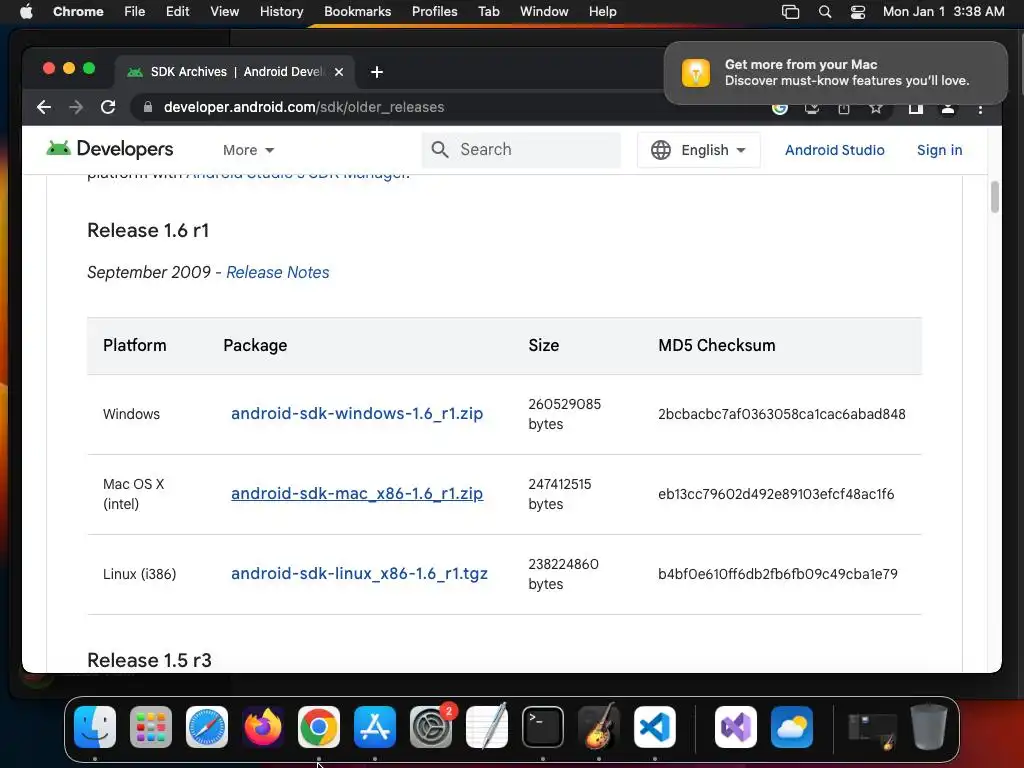This screenshot has height=768, width=1024.
Task: Open the Weather app in the Dock
Action: pos(792,727)
